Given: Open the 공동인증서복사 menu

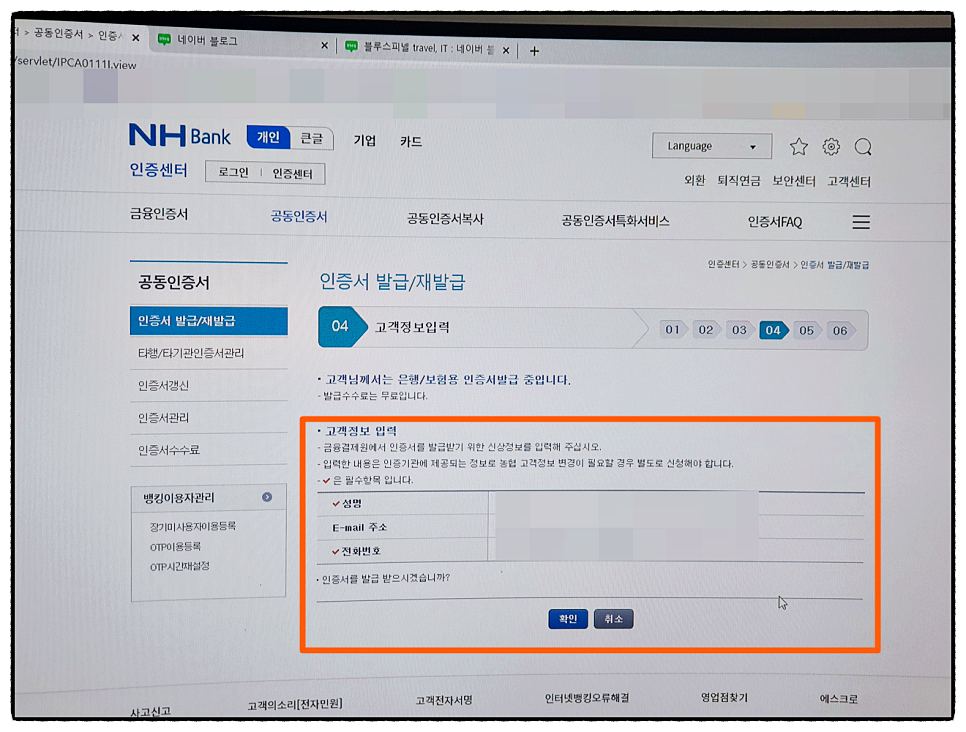Looking at the screenshot, I should [x=445, y=219].
